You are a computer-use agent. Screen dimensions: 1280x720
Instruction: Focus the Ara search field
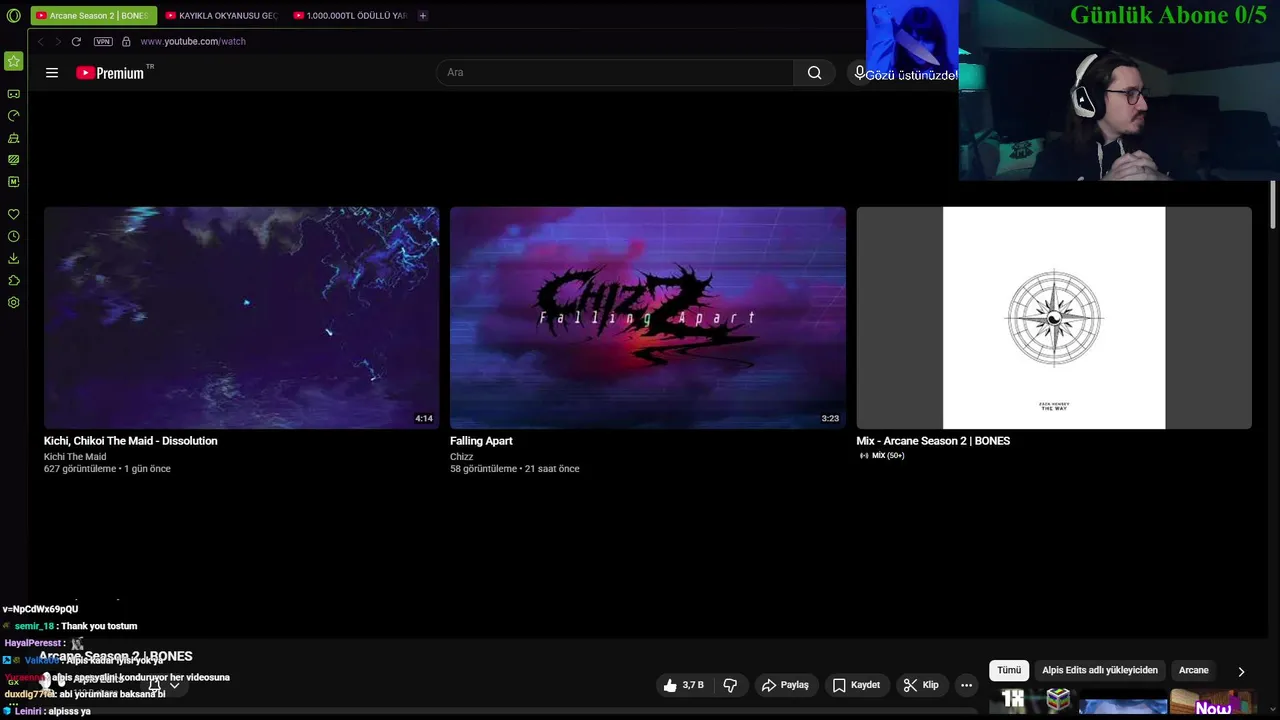point(615,72)
